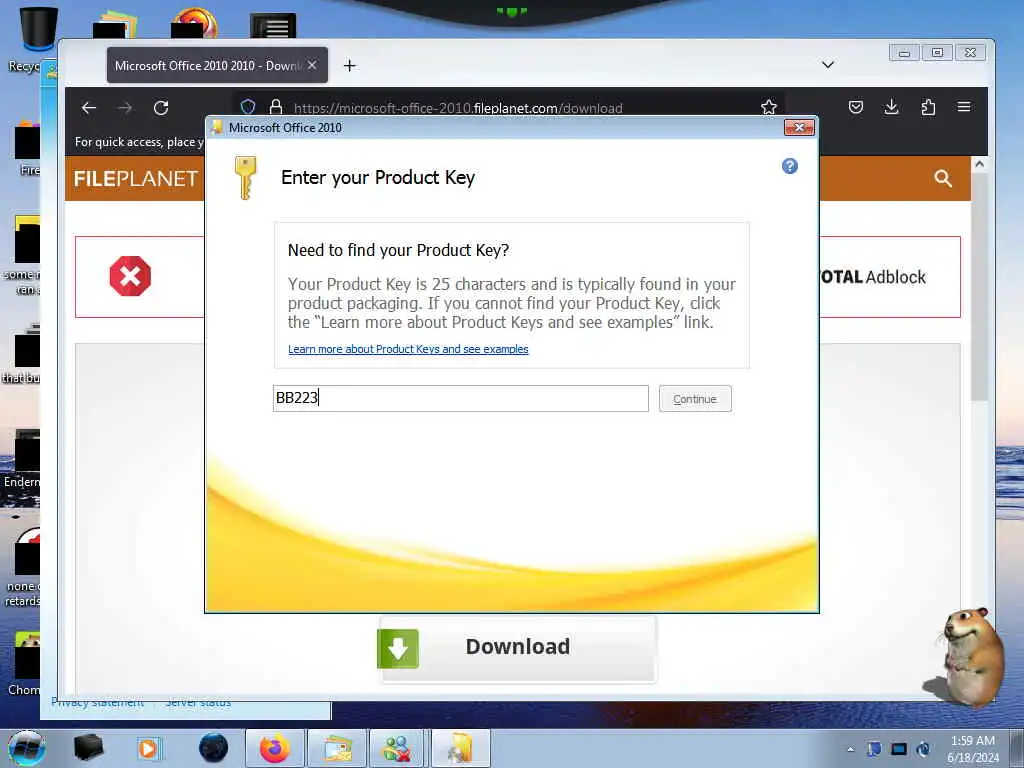Click the product key input field

(460, 398)
